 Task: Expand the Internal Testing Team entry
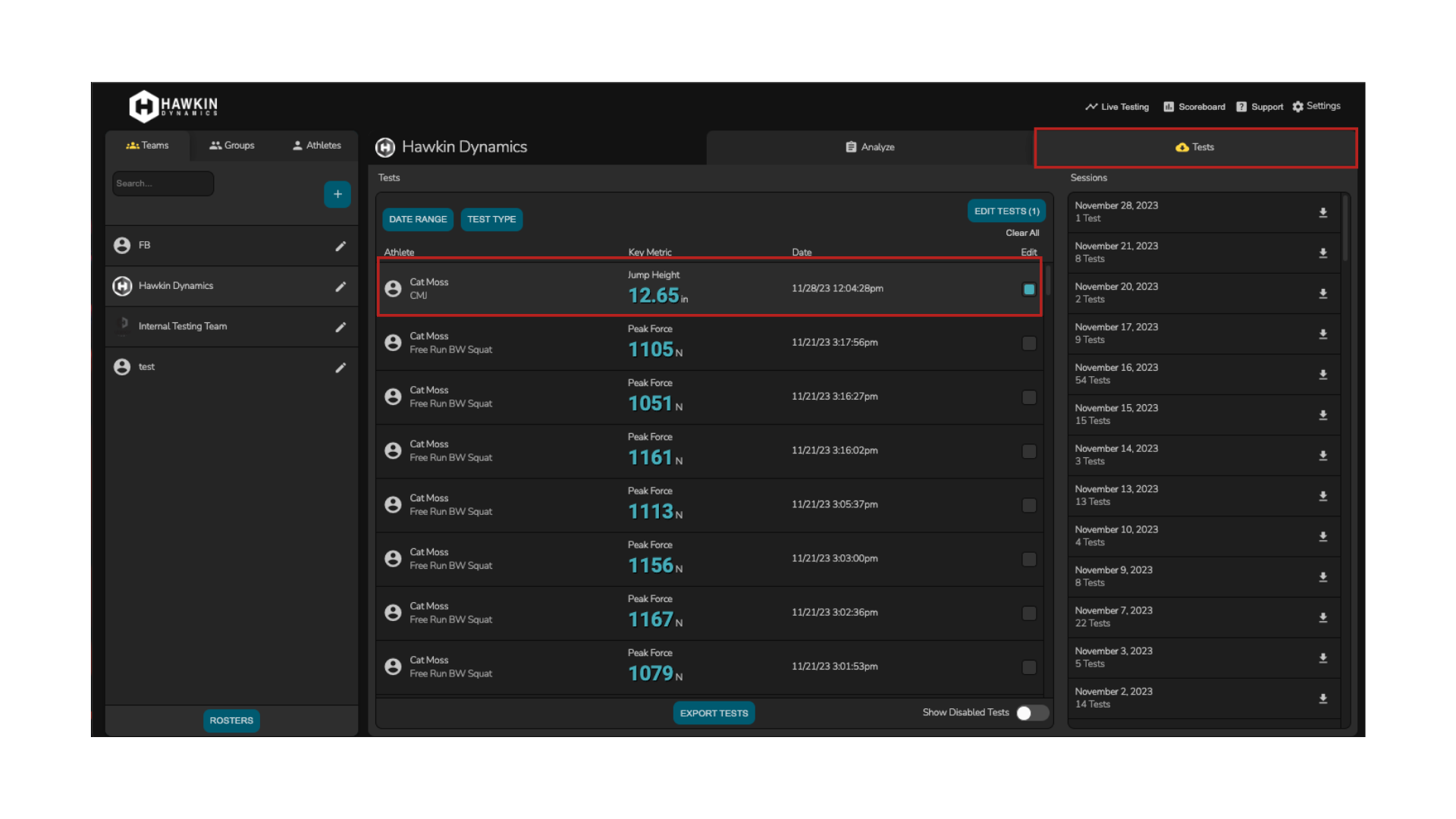click(182, 326)
